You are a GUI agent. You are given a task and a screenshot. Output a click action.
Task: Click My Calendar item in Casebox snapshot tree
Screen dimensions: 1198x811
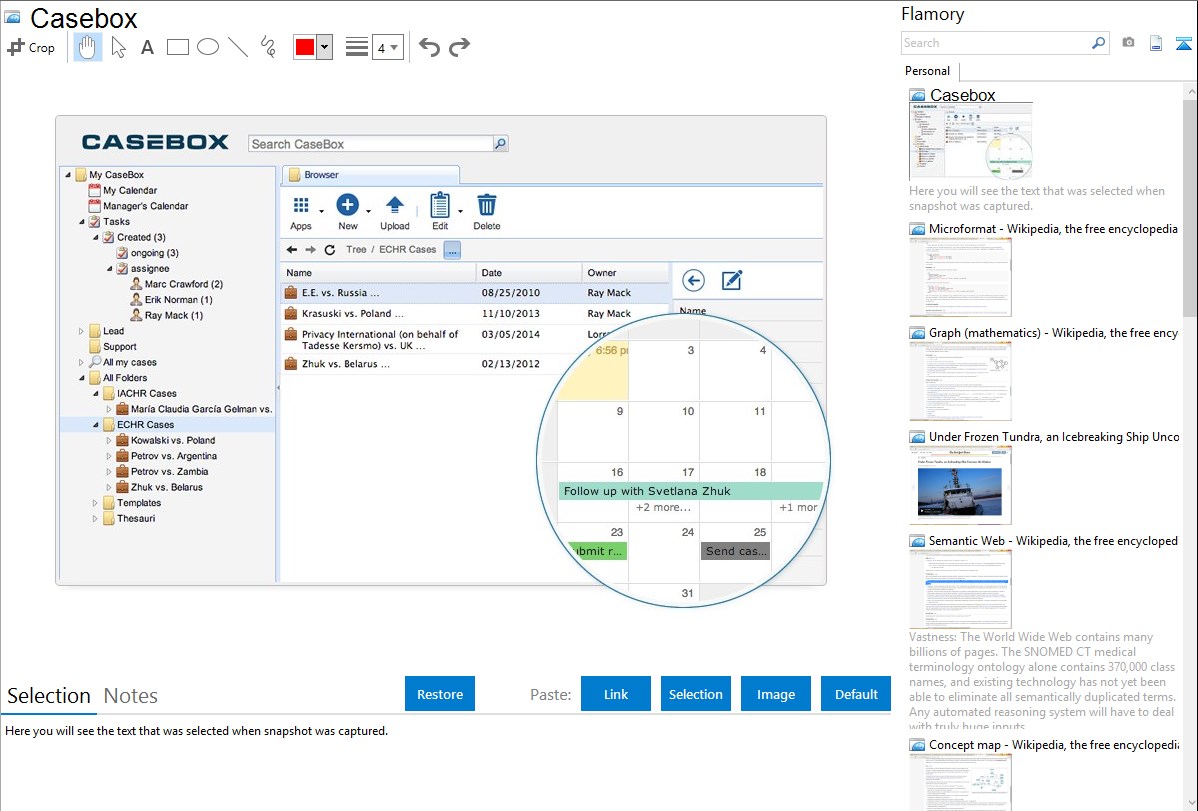pyautogui.click(x=130, y=190)
